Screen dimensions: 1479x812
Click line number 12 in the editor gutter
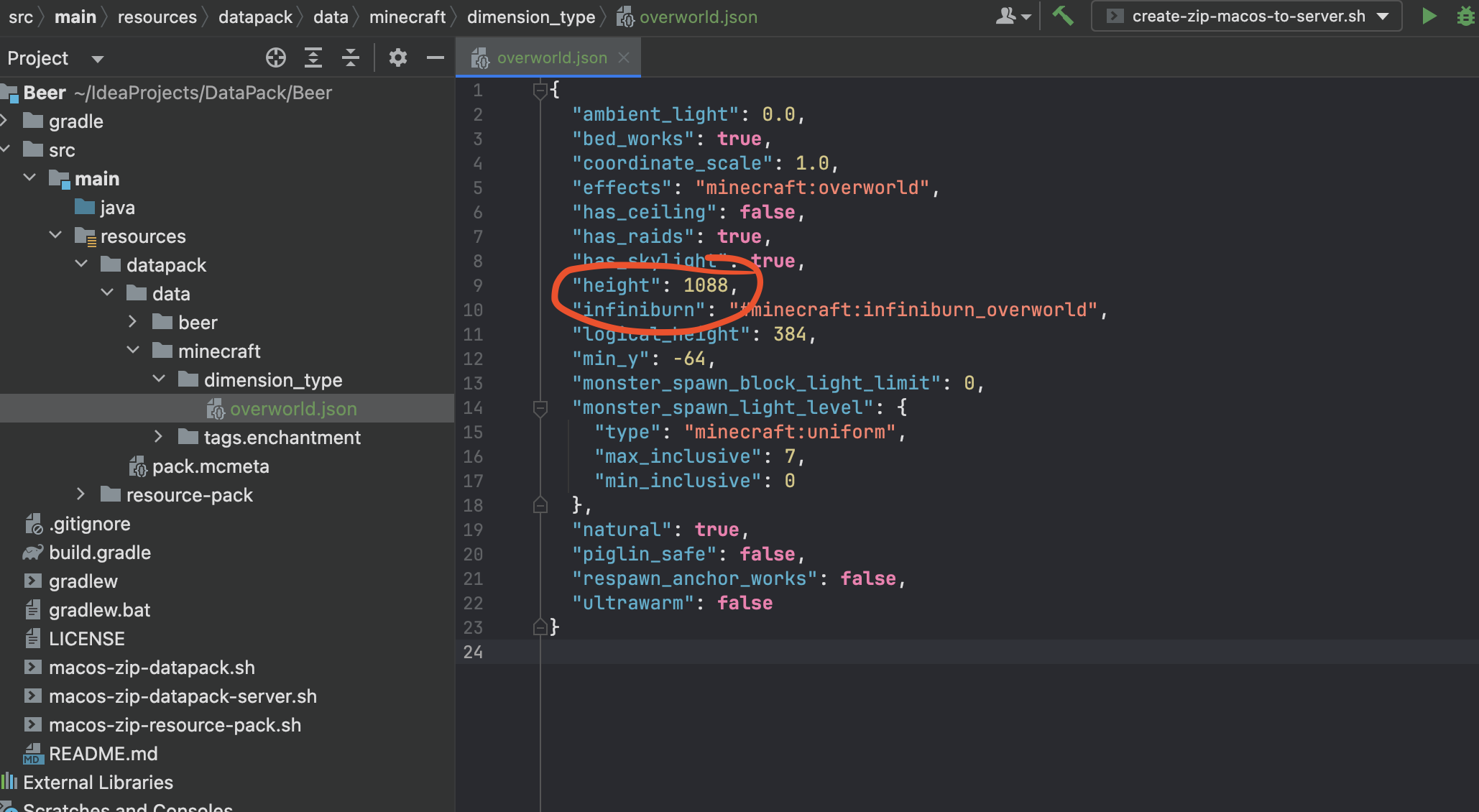pos(474,359)
